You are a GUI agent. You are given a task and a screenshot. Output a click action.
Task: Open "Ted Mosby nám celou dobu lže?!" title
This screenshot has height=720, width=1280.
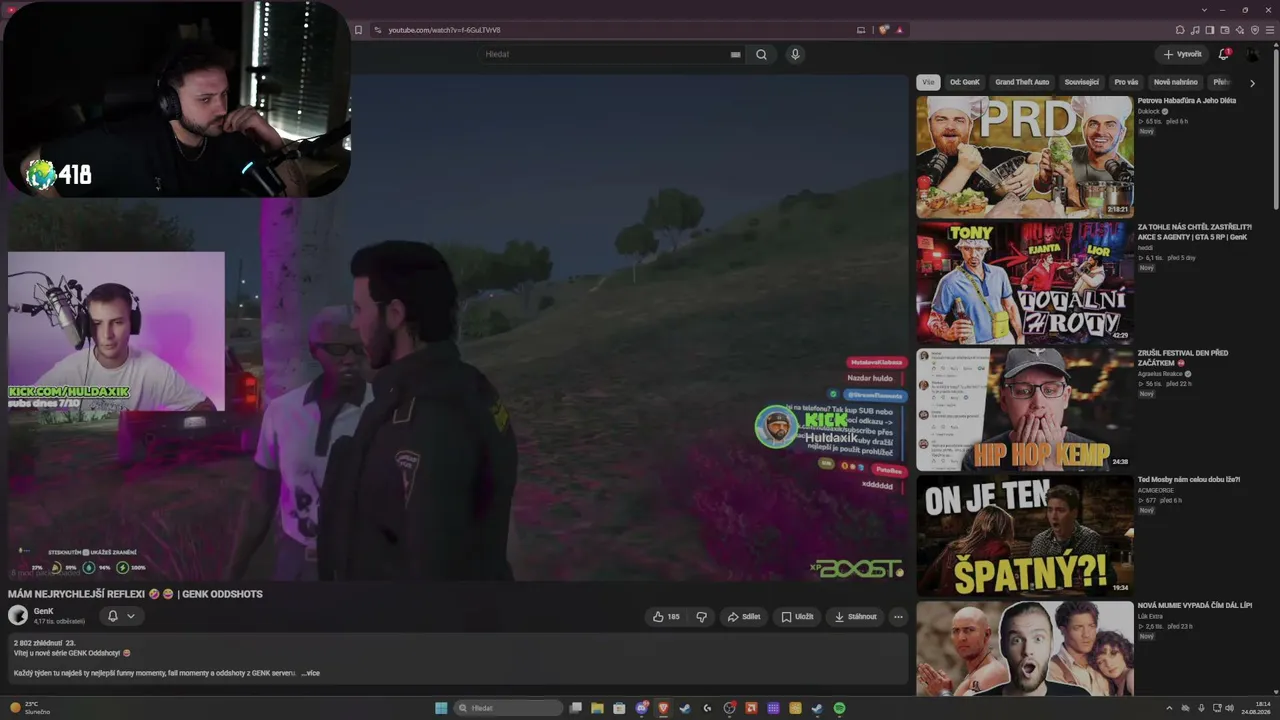pyautogui.click(x=1189, y=480)
